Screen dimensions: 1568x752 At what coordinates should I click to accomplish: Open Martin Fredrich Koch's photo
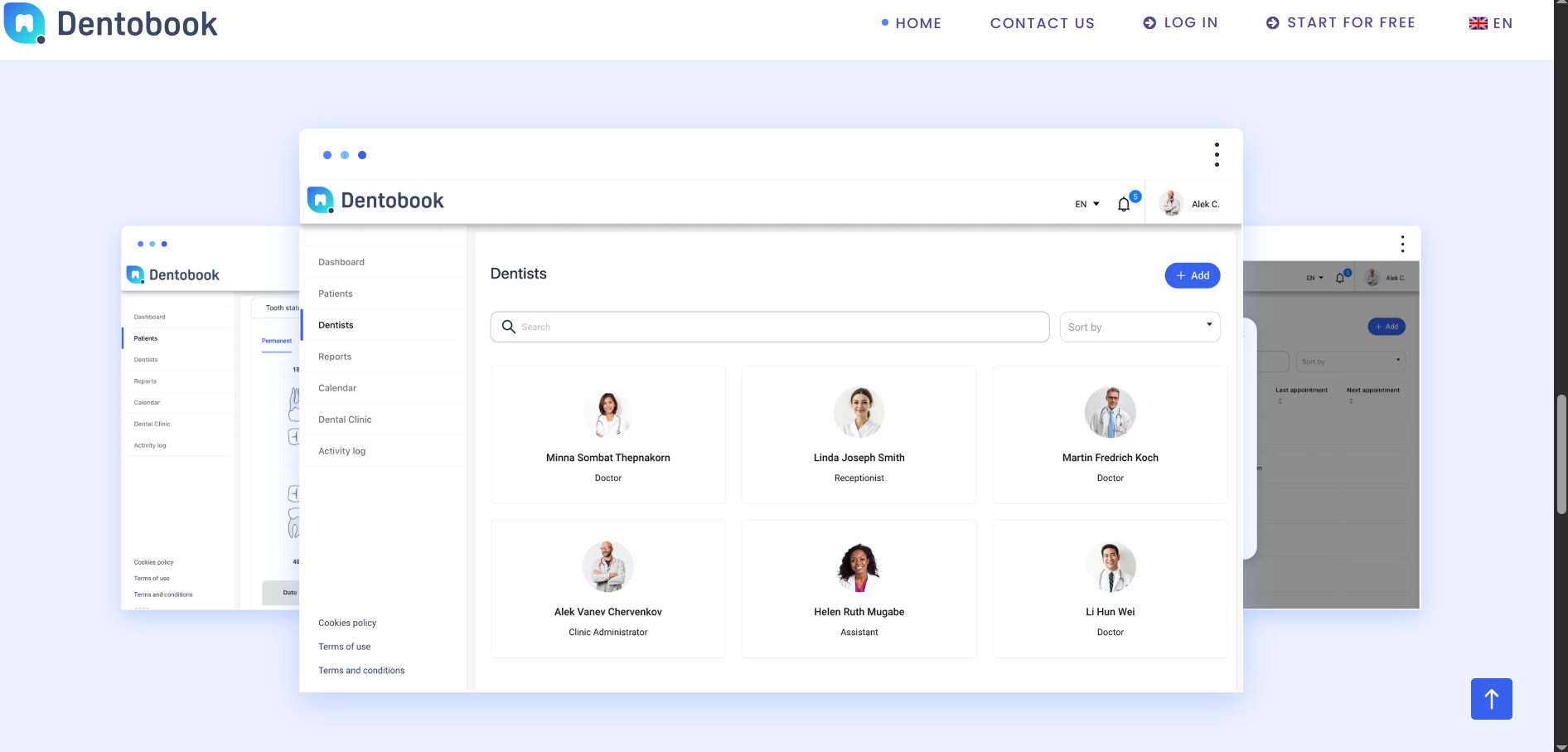1111,413
